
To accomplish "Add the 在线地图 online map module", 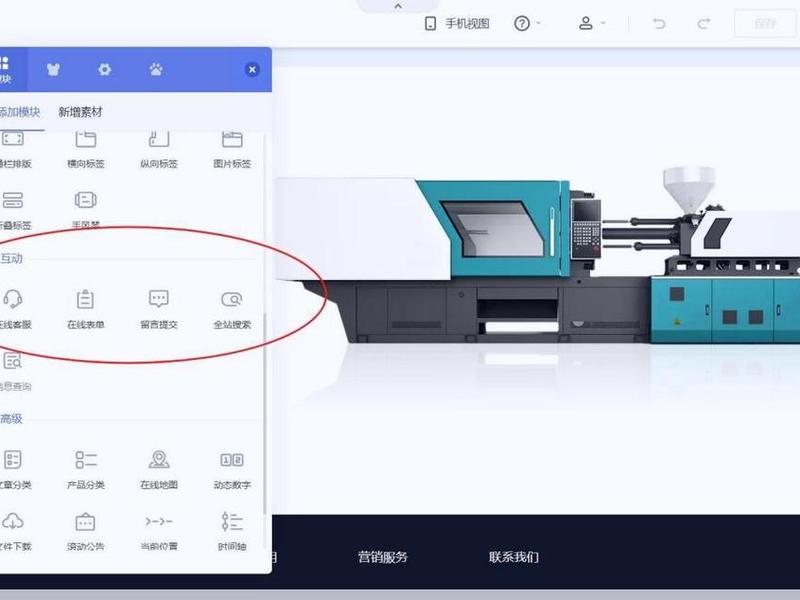I will click(159, 470).
